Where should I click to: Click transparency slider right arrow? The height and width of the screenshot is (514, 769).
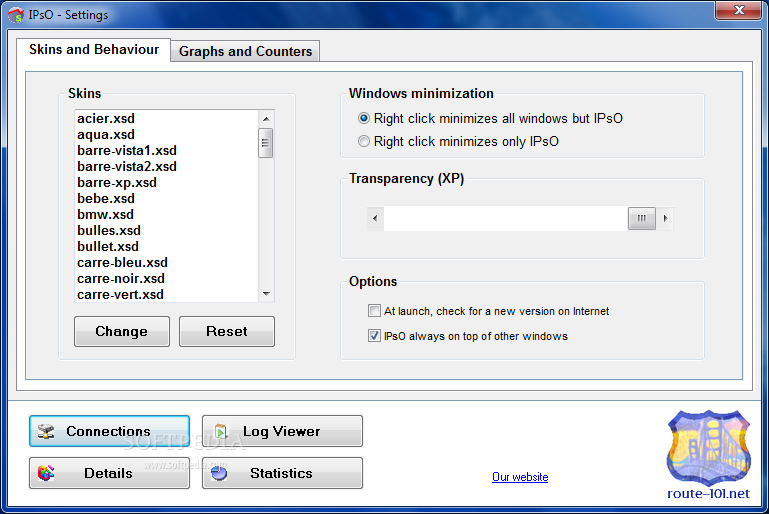tap(665, 218)
